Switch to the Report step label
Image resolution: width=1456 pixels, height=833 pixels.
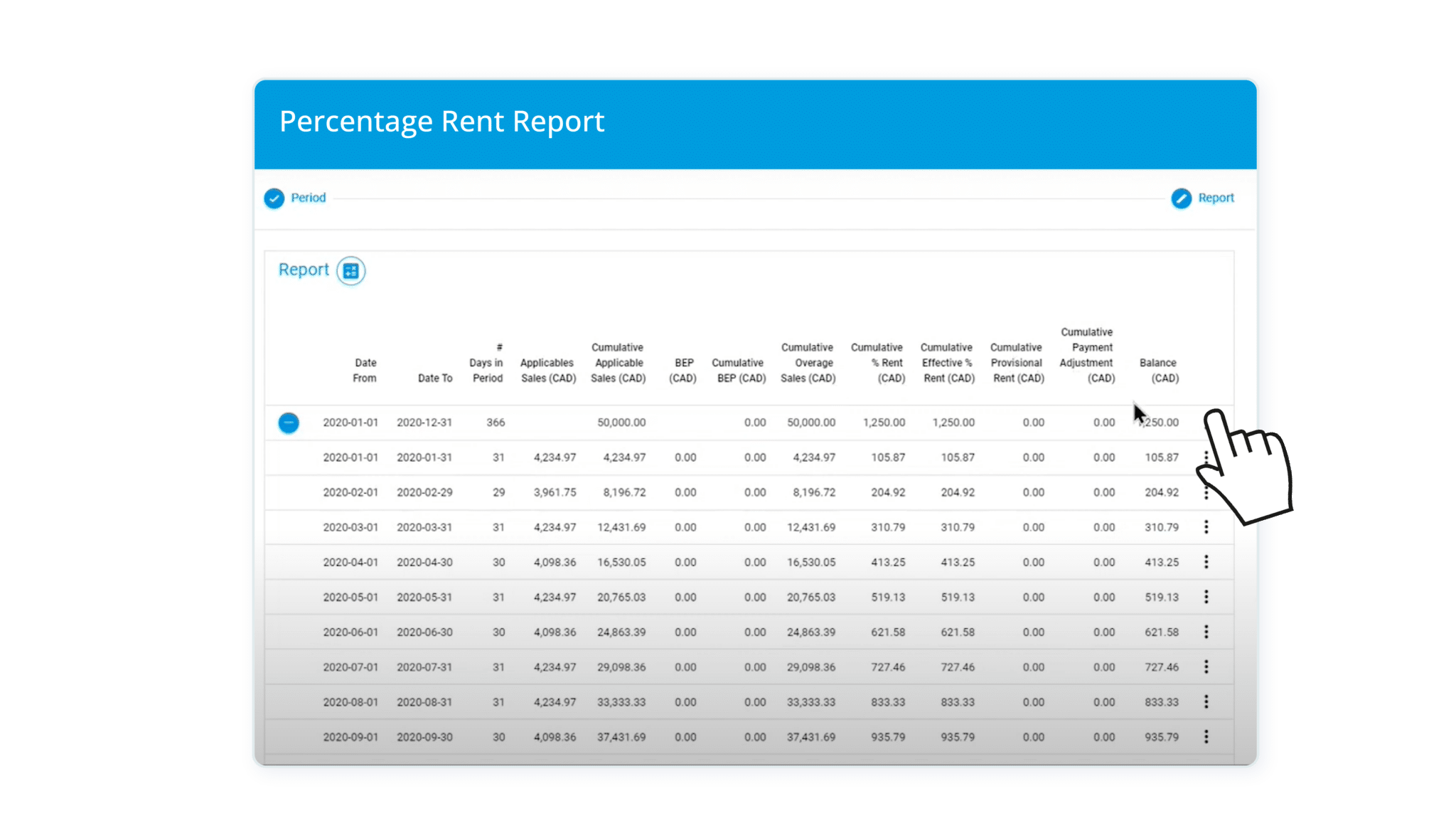tap(1216, 198)
